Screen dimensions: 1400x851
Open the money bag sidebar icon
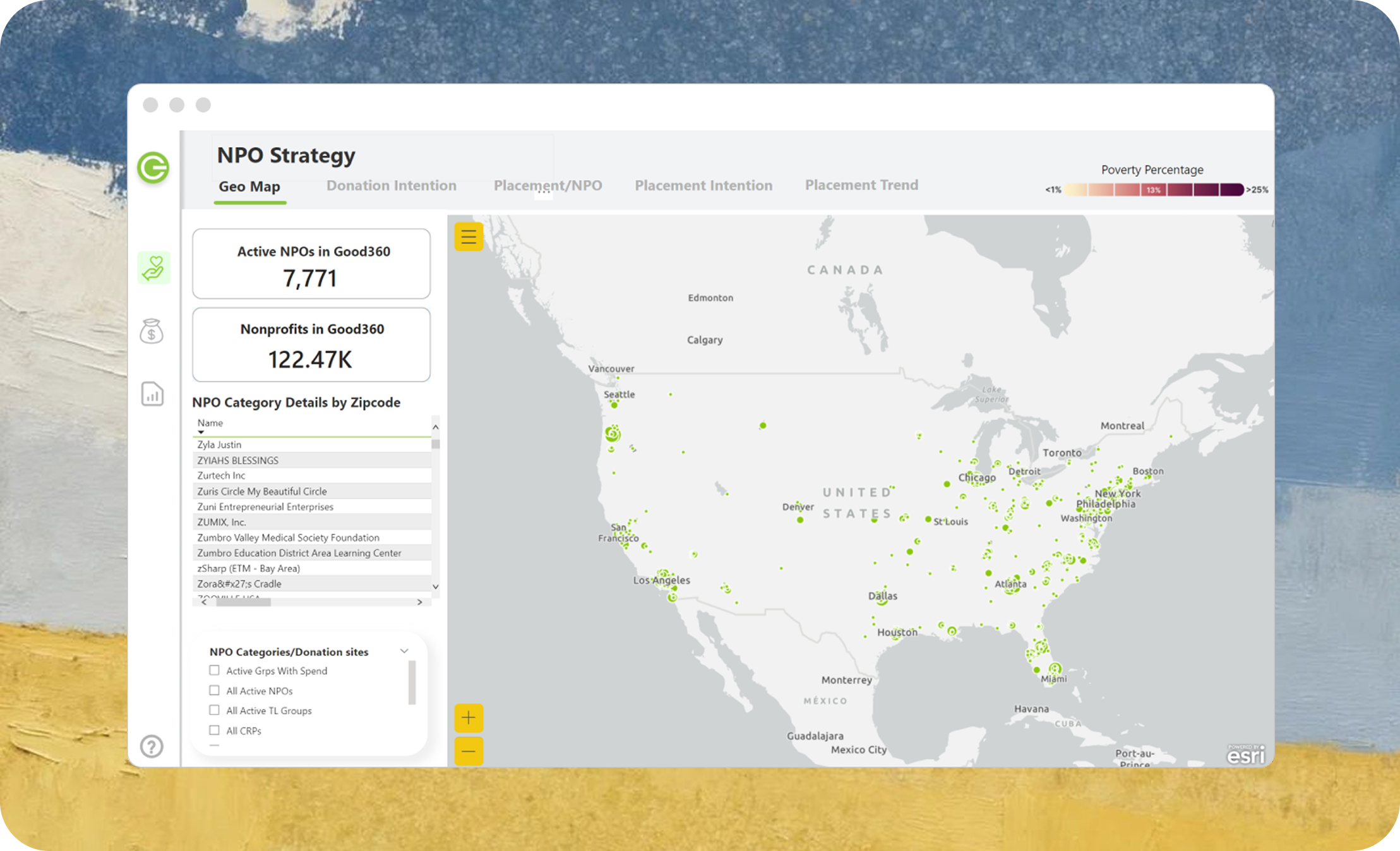pos(152,331)
